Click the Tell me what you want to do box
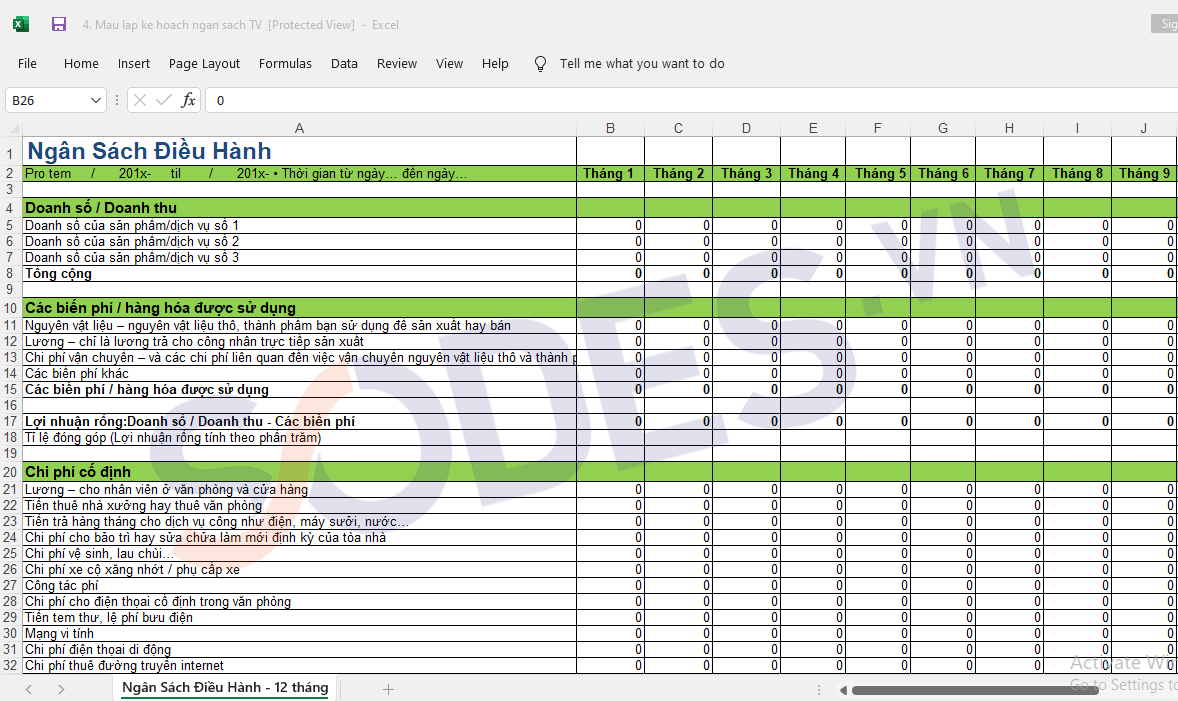The height and width of the screenshot is (701, 1178). click(x=642, y=64)
